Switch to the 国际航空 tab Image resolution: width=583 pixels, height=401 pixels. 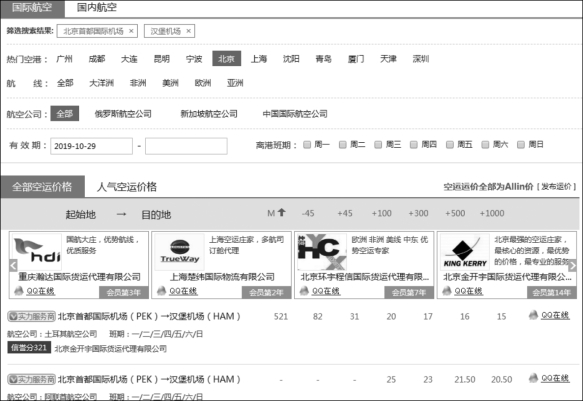[x=32, y=8]
